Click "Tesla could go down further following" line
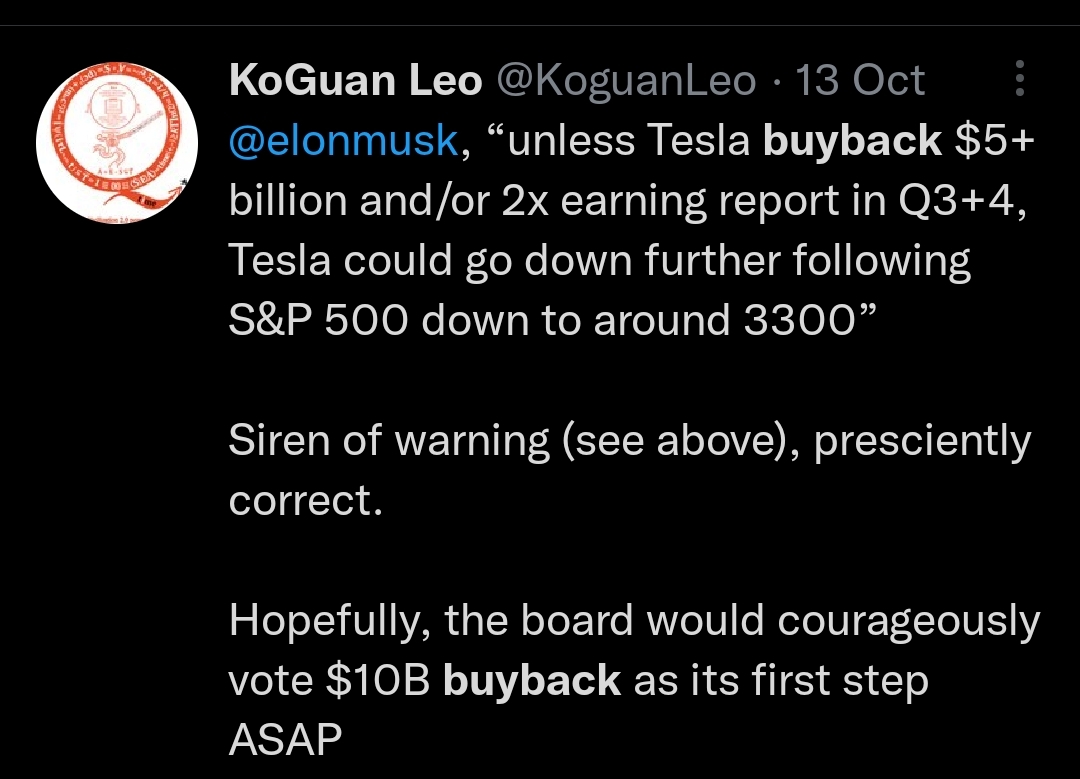This screenshot has width=1080, height=779. pos(599,261)
